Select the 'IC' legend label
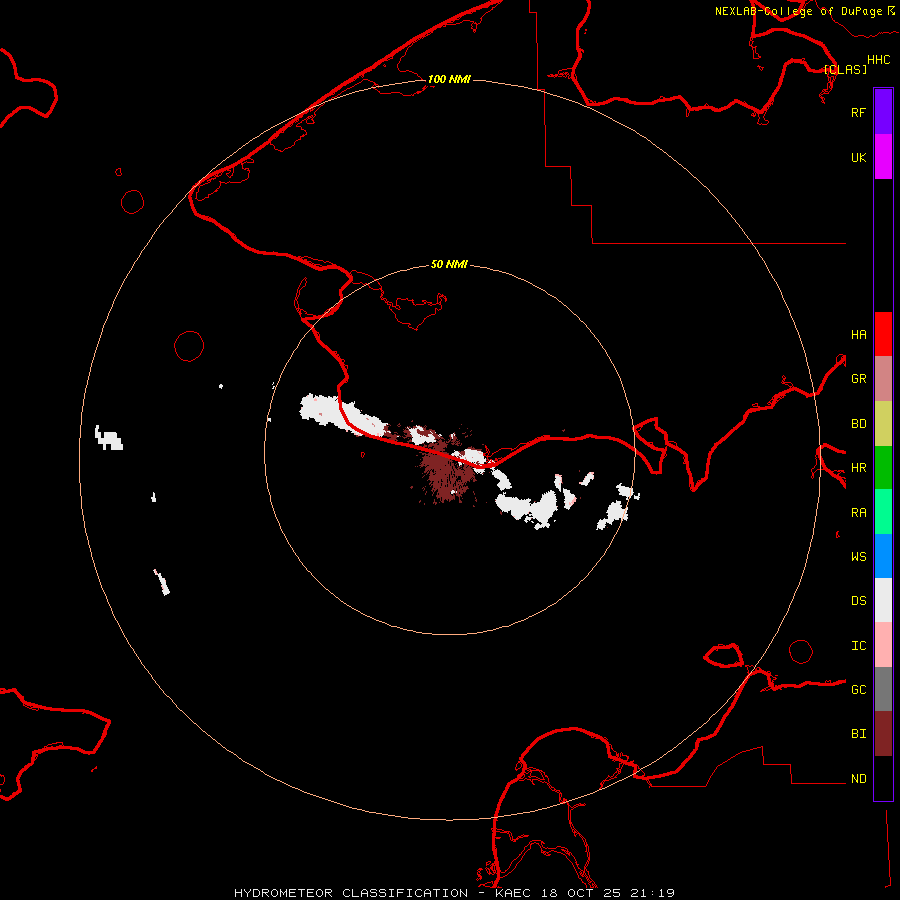900x900 pixels. pos(858,645)
